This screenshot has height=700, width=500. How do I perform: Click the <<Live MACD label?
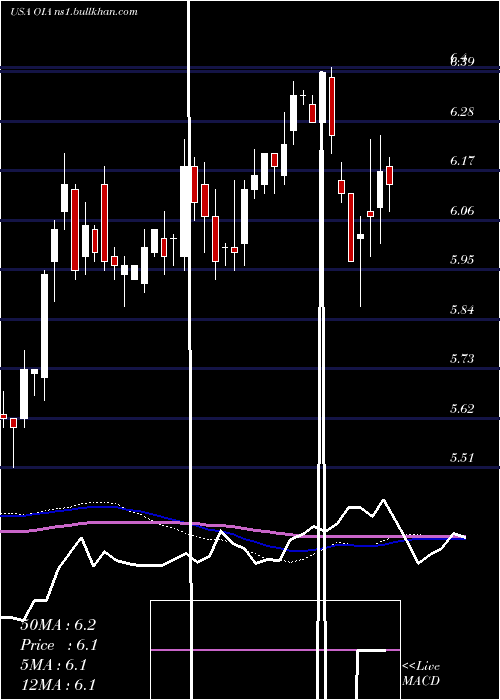[x=421, y=674]
